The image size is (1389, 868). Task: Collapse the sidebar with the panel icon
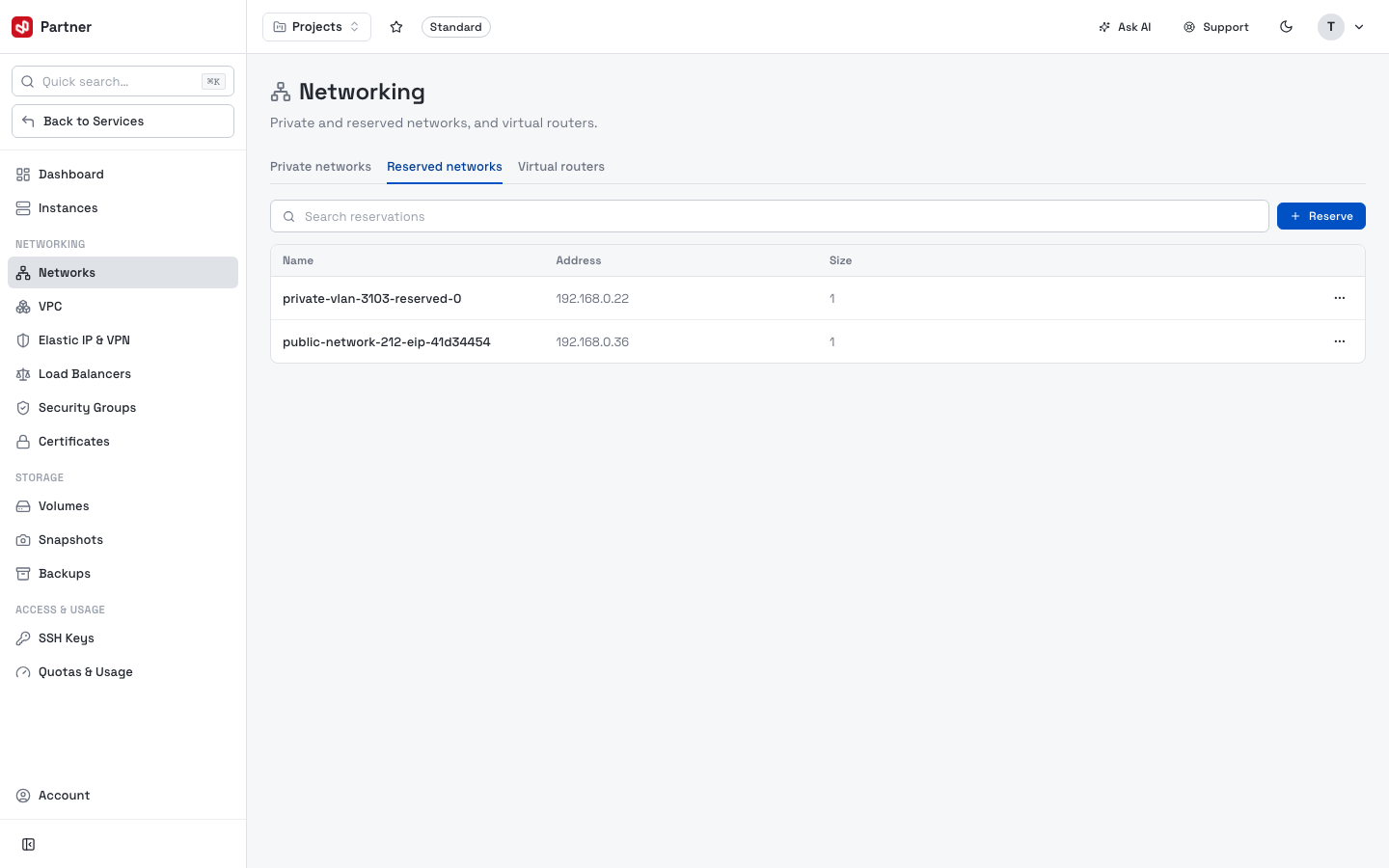coord(29,845)
